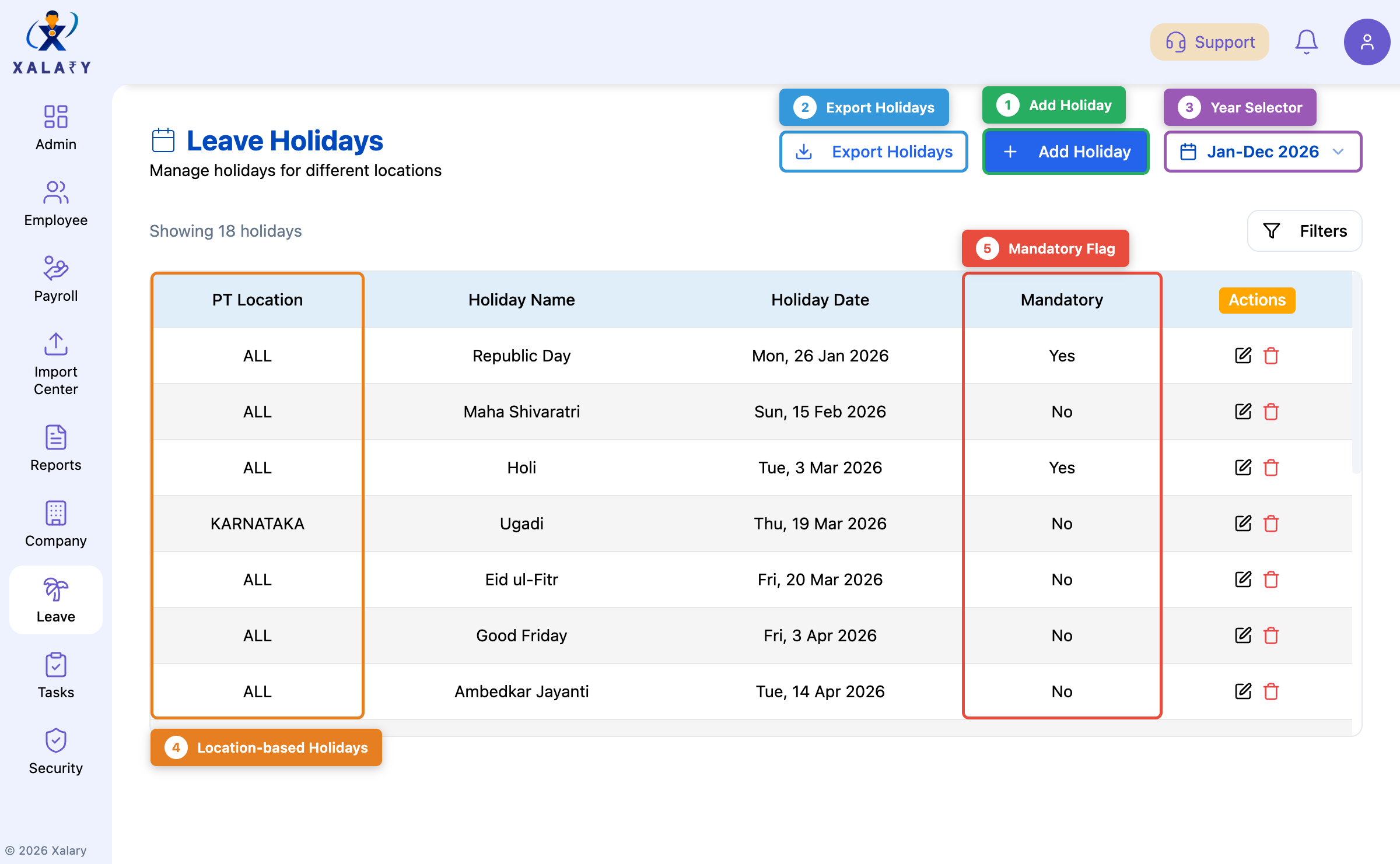Select the Tasks clipboard icon
This screenshot has width=1400, height=864.
coord(55,665)
